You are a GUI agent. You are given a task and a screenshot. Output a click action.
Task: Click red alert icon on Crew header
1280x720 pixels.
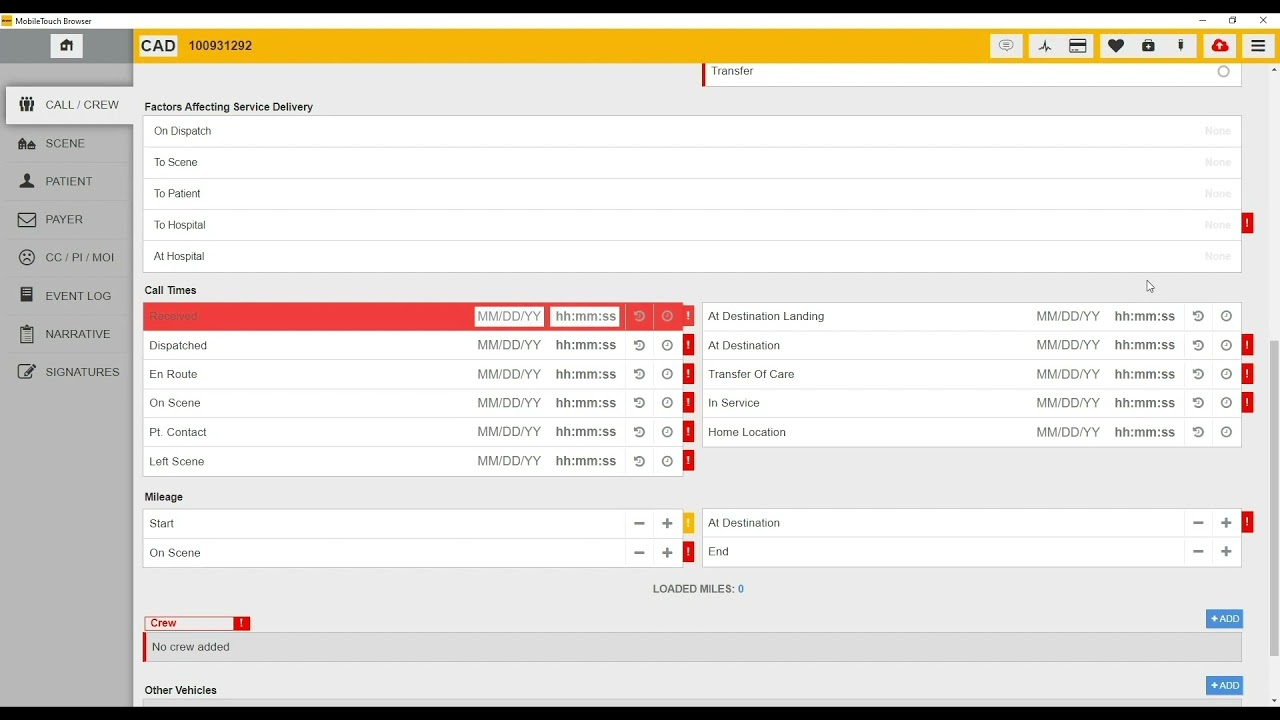241,623
